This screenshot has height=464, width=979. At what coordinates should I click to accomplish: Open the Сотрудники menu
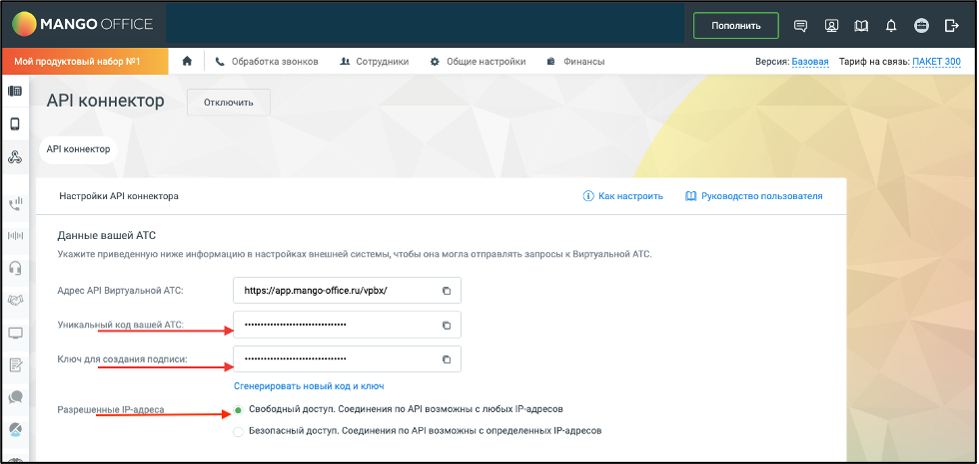pyautogui.click(x=375, y=62)
